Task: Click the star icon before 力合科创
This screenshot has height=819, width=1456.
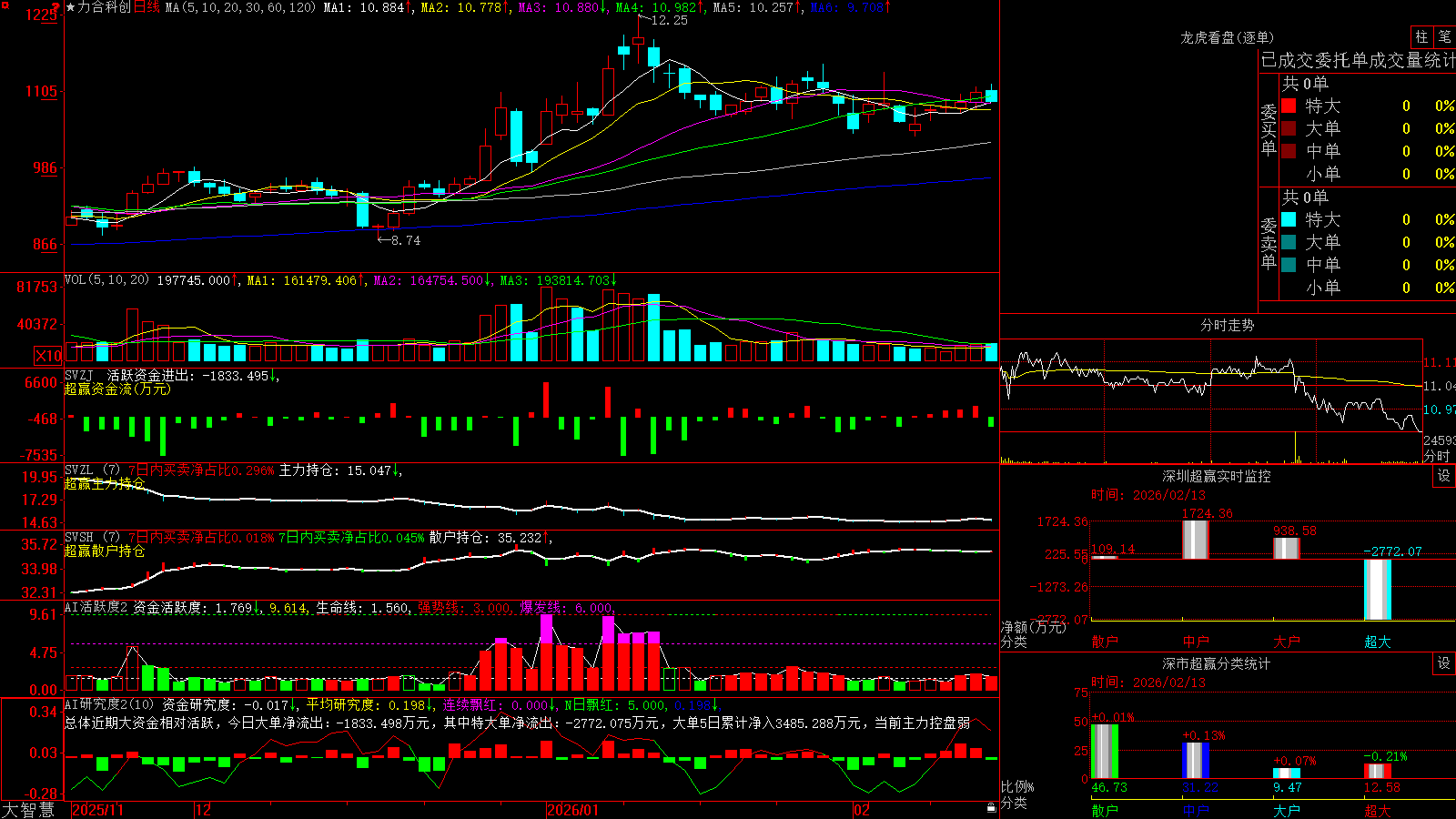Action: (71, 7)
